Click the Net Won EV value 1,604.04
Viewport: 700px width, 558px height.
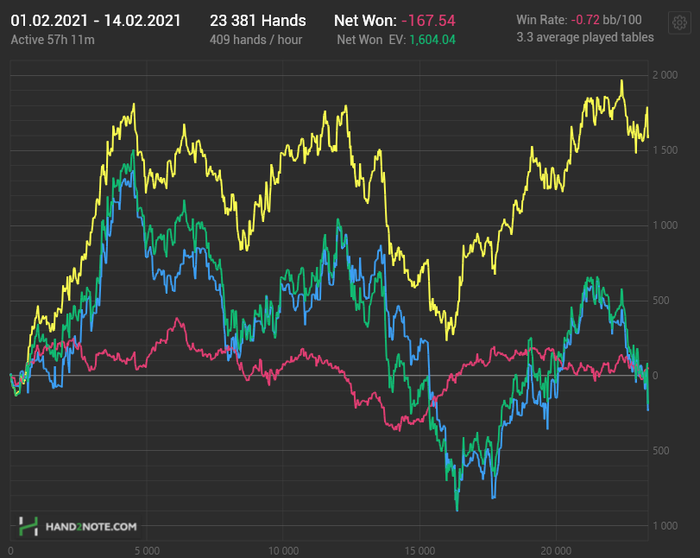432,40
